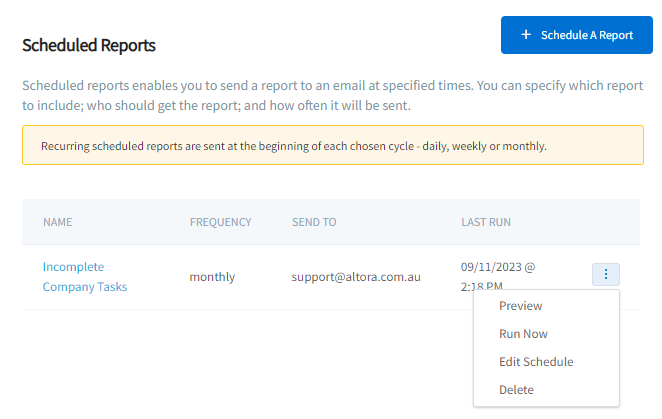Screen dimensions: 662x419
Task: Click the FREQUENCY column header
Action: [x=220, y=222]
